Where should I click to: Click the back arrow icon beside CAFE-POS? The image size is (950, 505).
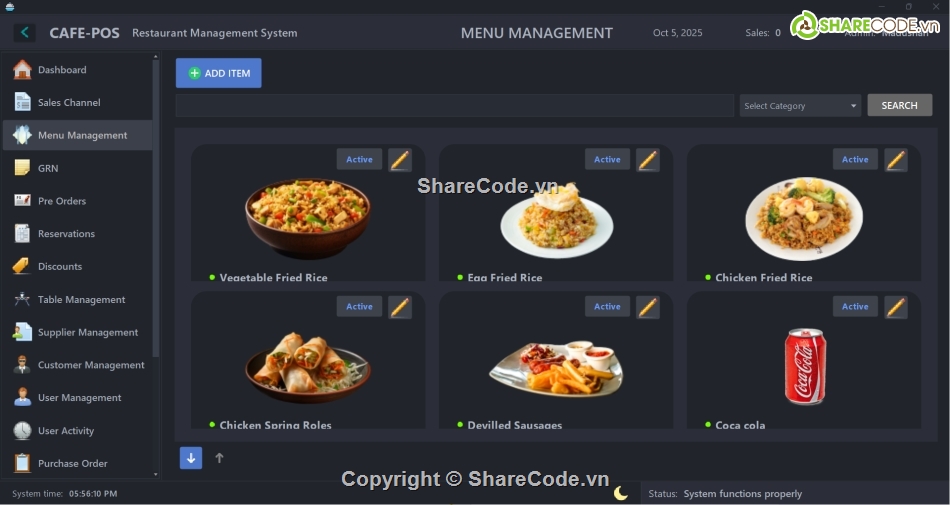(x=24, y=33)
